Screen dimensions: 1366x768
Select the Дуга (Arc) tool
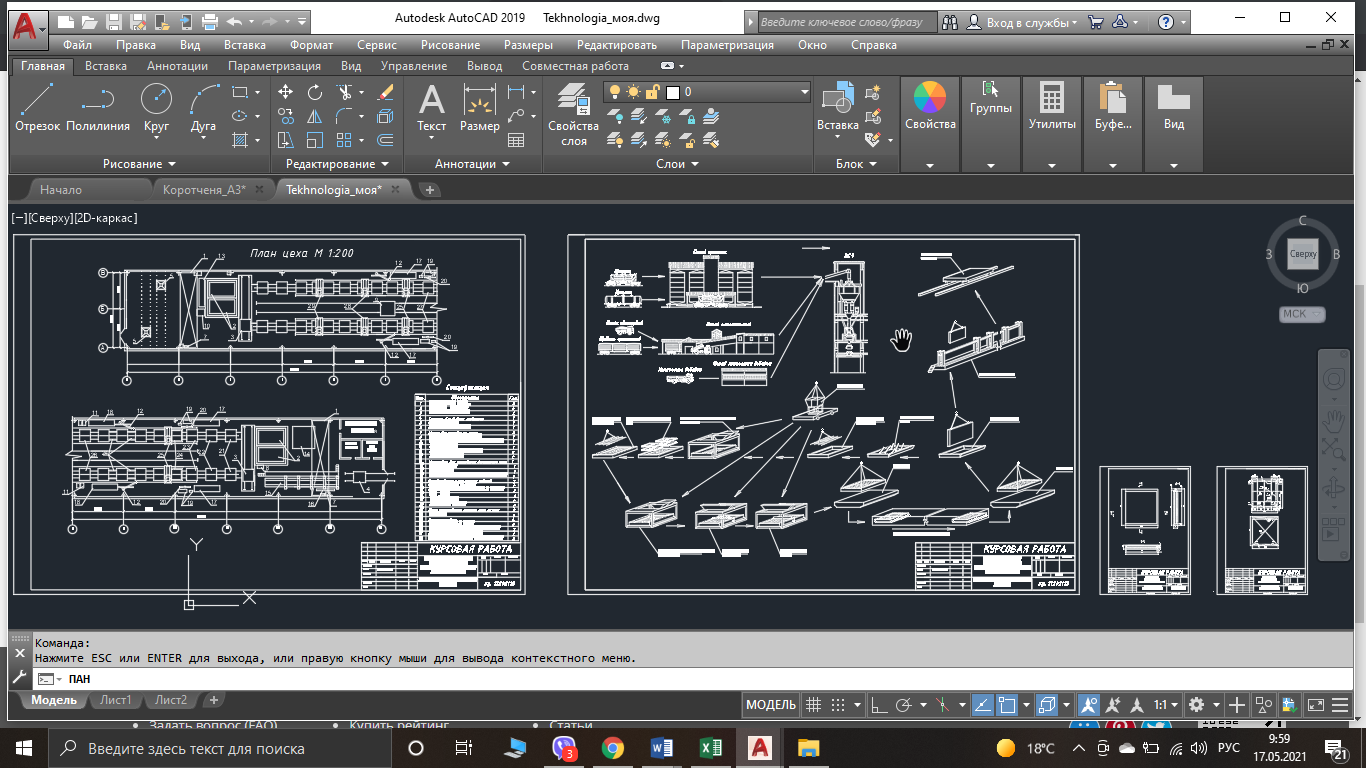(x=203, y=107)
